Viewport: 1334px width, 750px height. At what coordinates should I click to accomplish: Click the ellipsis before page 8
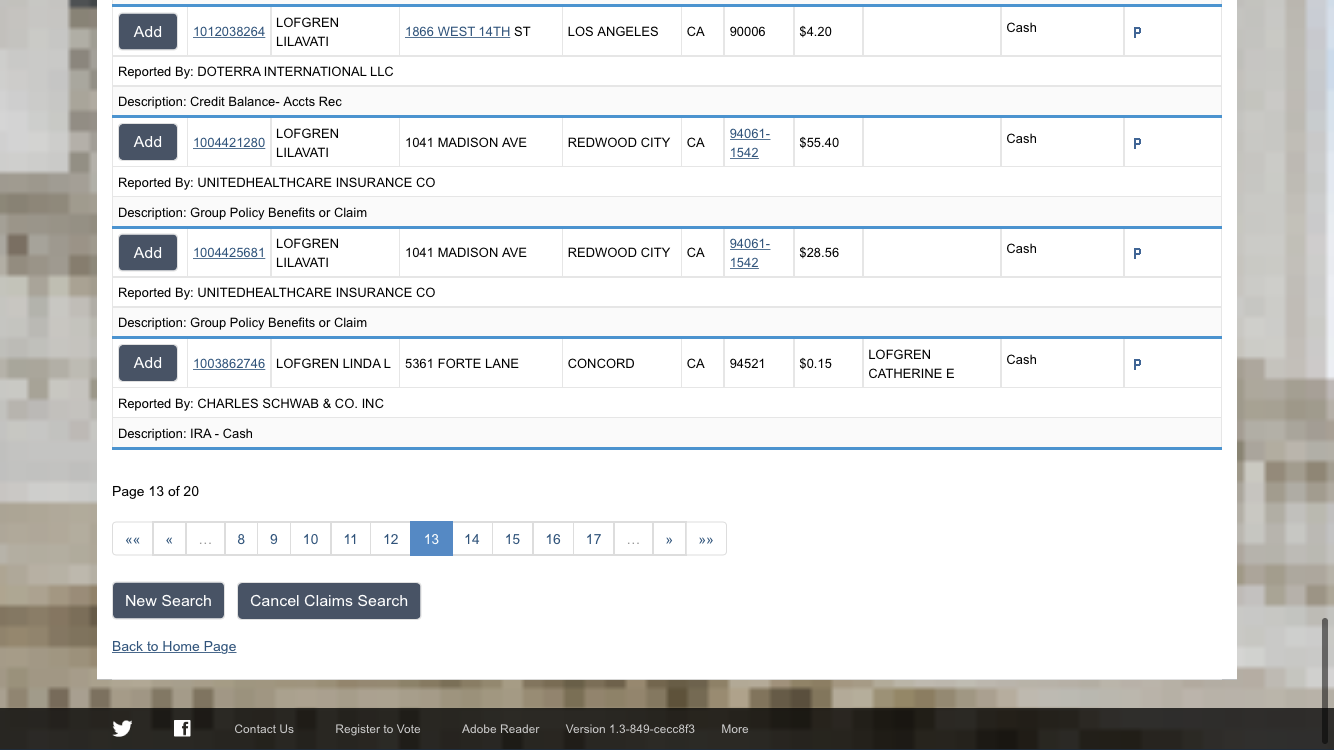tap(205, 539)
